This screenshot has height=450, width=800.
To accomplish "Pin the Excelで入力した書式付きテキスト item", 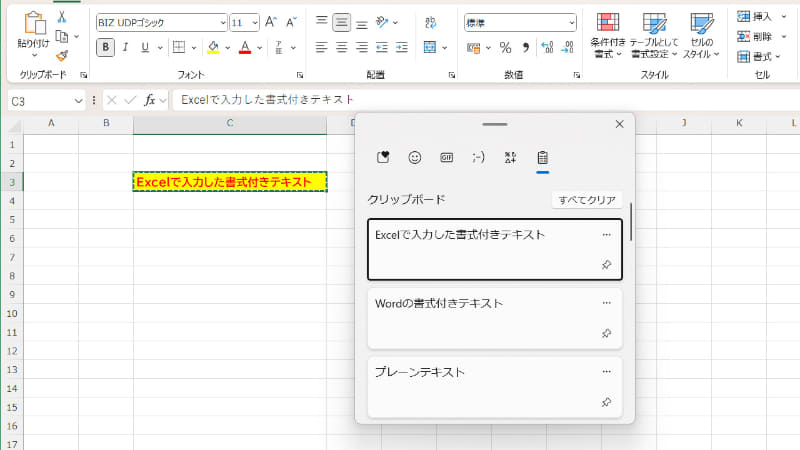I will pyautogui.click(x=606, y=264).
